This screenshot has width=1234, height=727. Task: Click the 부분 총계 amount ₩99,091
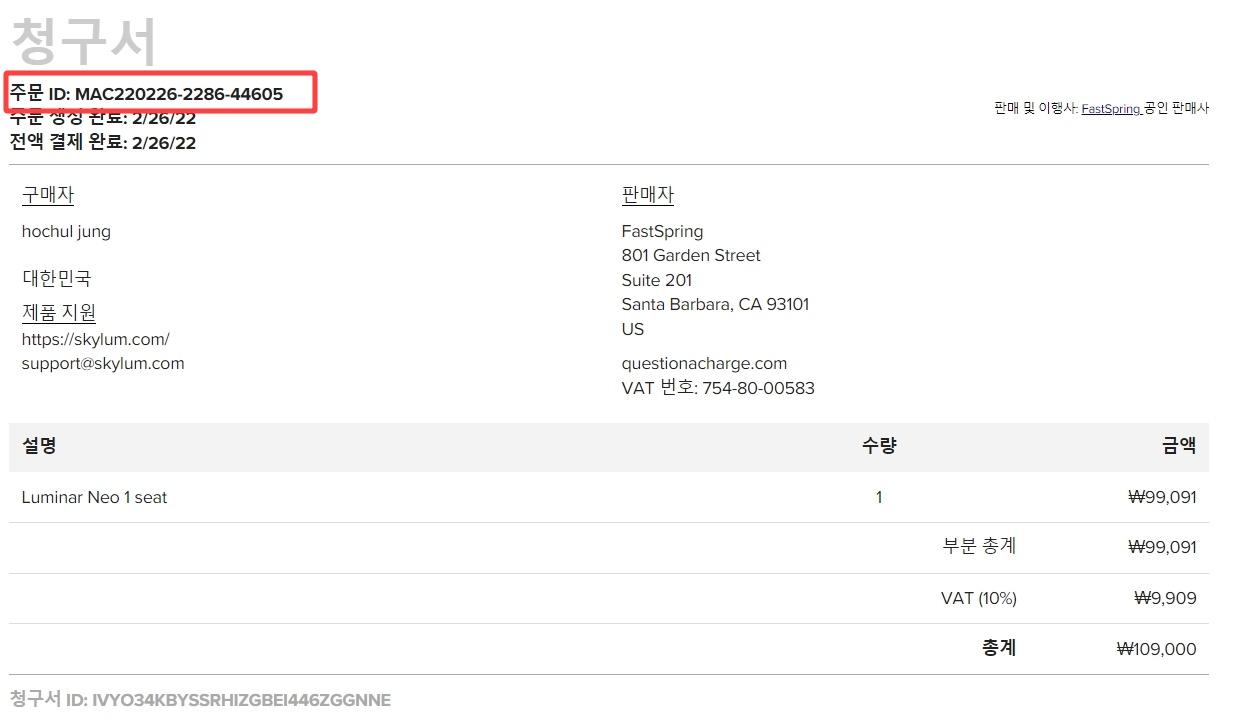click(x=1162, y=548)
